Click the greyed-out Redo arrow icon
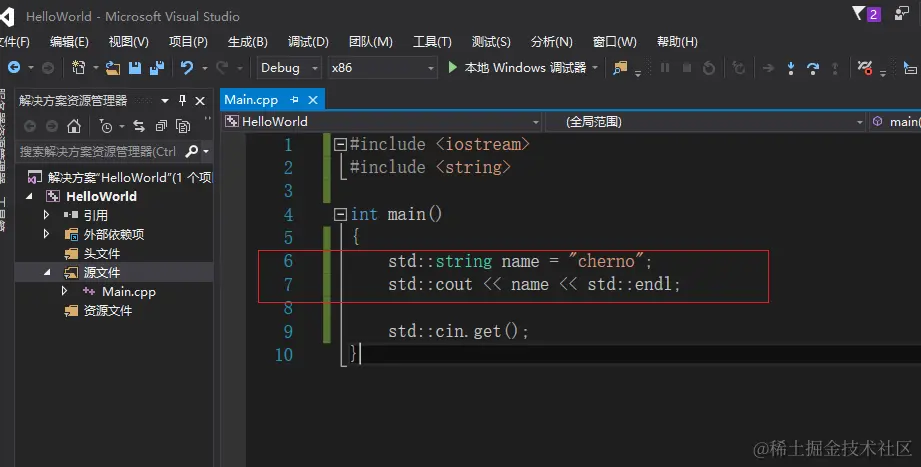Viewport: 921px width, 467px height. click(222, 68)
